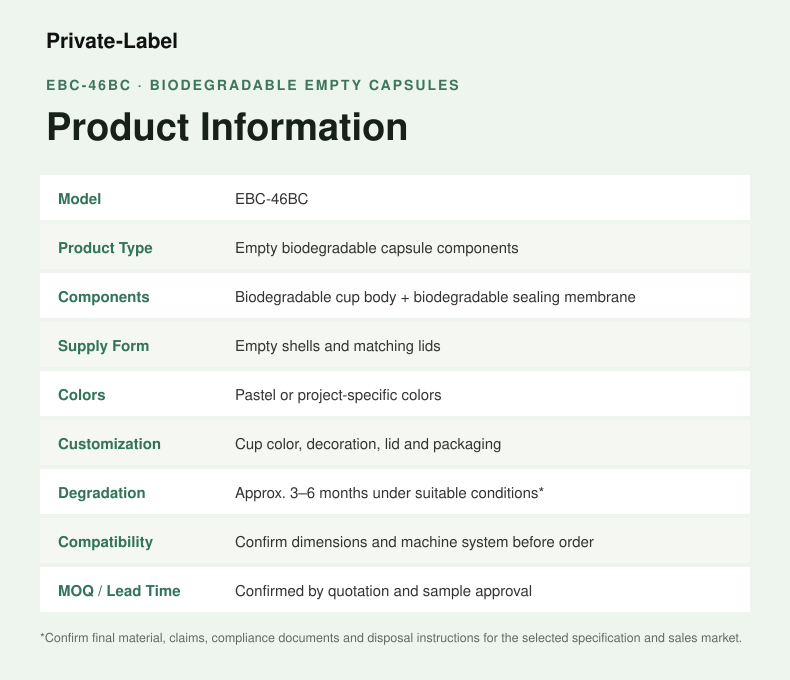Select the Colors row label
Screen dimensions: 790x680
[82, 395]
